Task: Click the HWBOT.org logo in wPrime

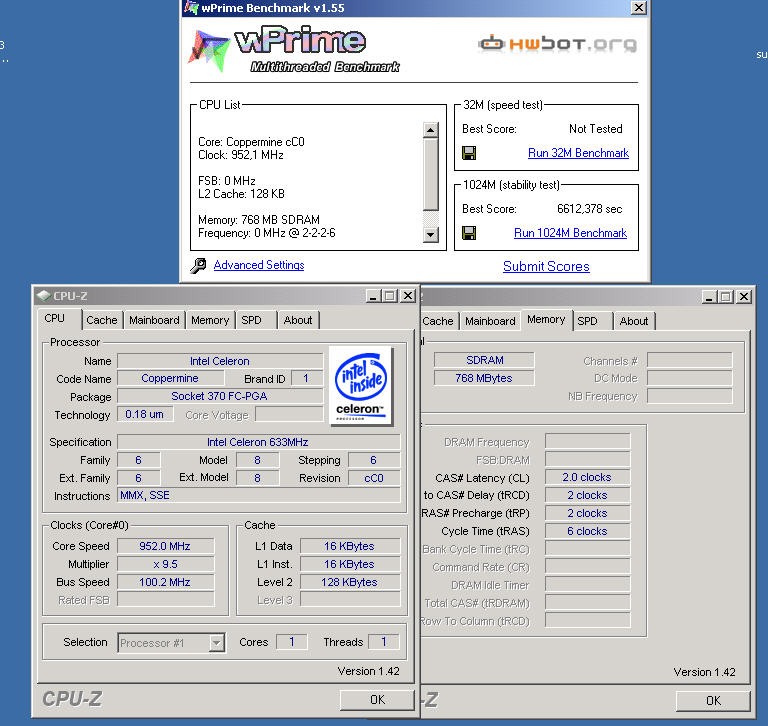Action: [557, 44]
